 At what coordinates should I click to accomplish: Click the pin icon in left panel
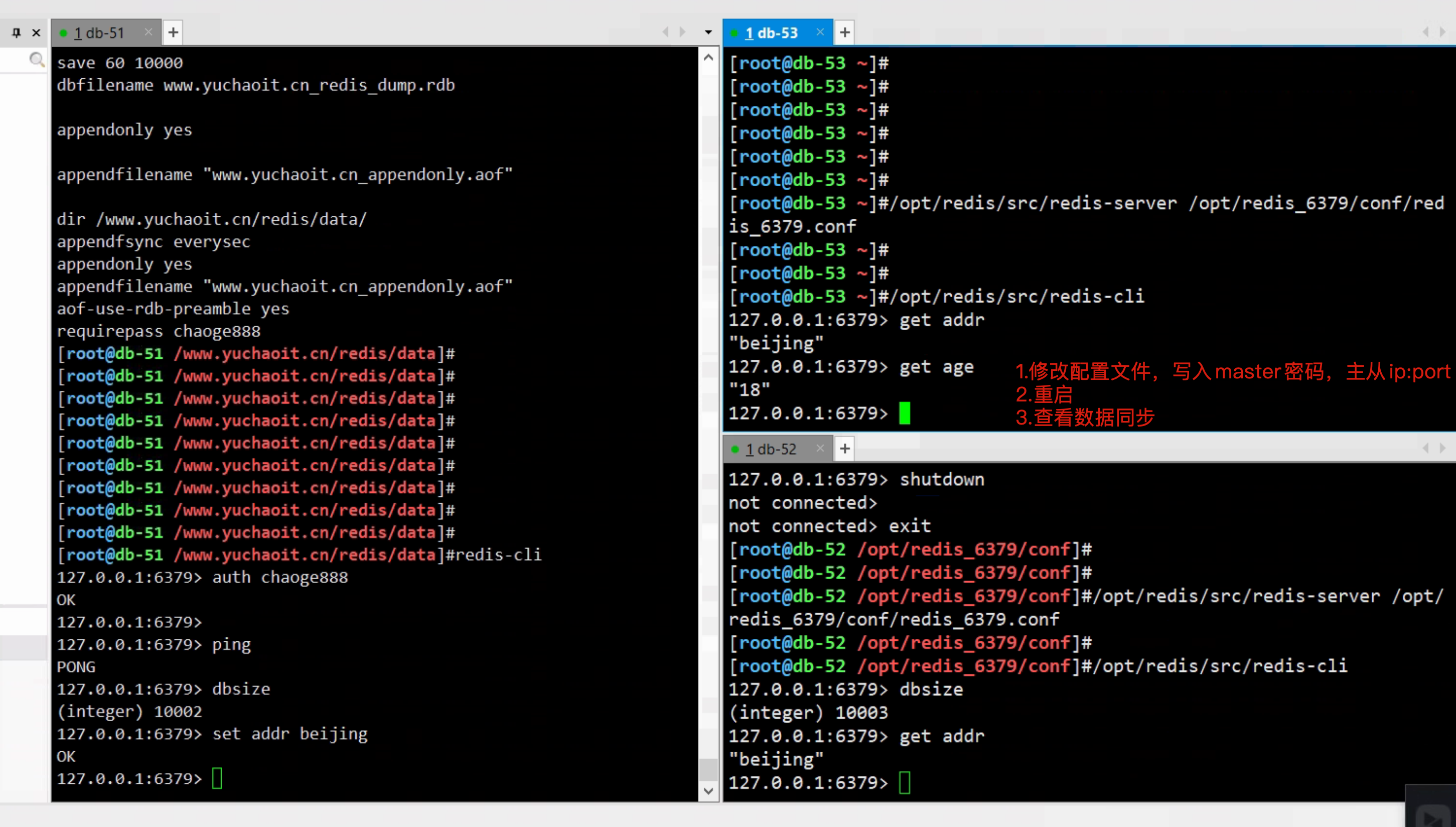pos(17,33)
